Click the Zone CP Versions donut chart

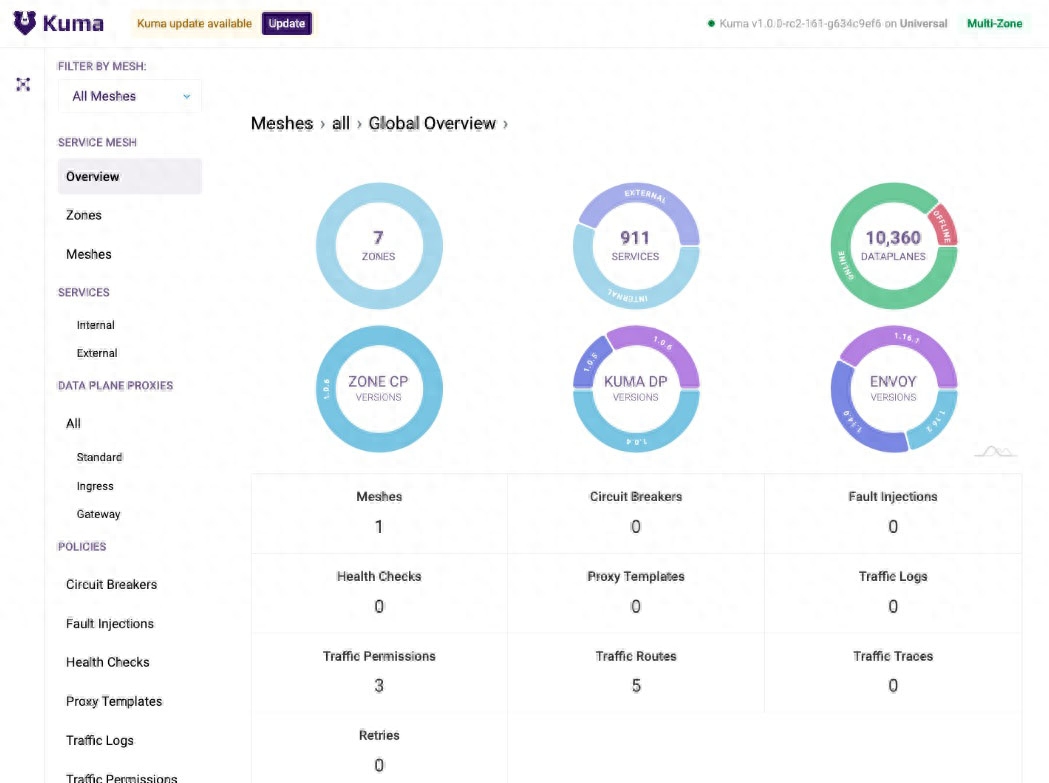(379, 389)
